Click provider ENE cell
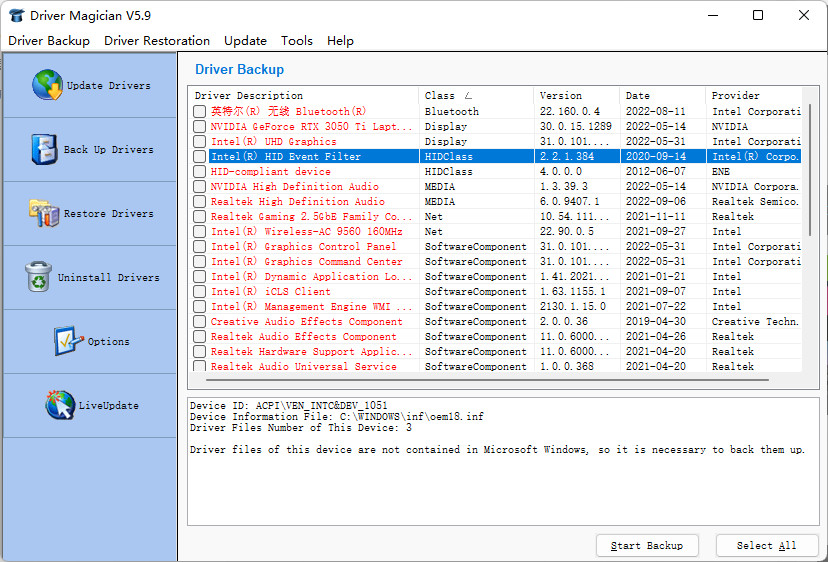Screen dimensions: 828x562 click(720, 172)
